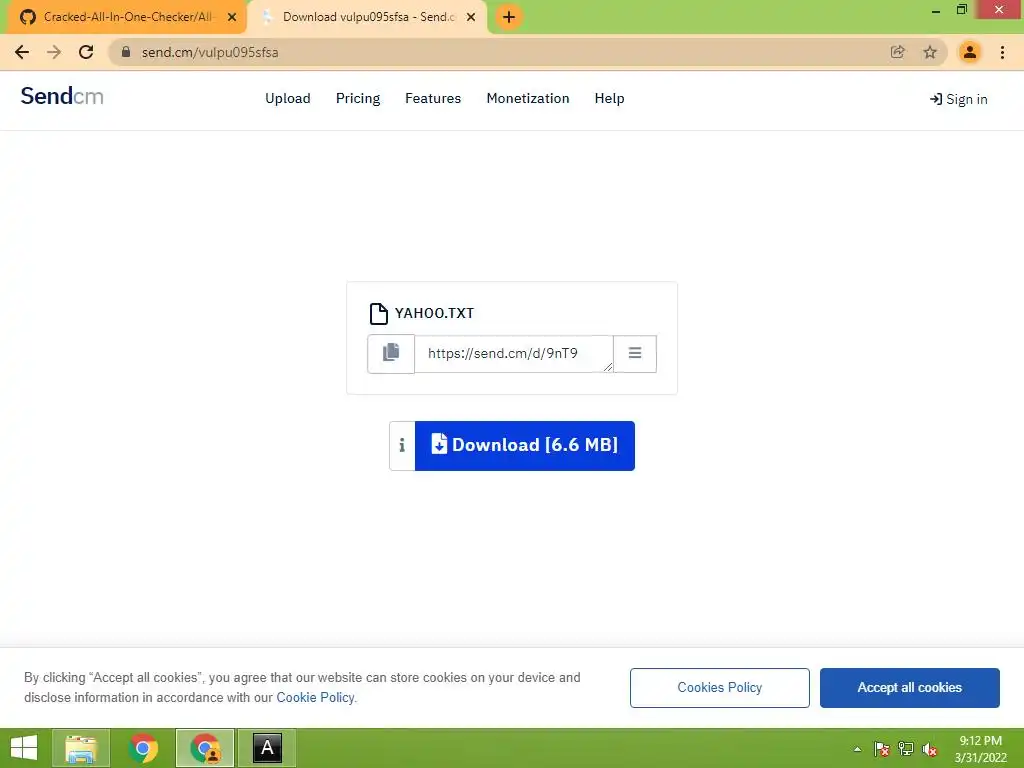Minimize the Chrome window
1024x768 pixels.
click(x=936, y=10)
